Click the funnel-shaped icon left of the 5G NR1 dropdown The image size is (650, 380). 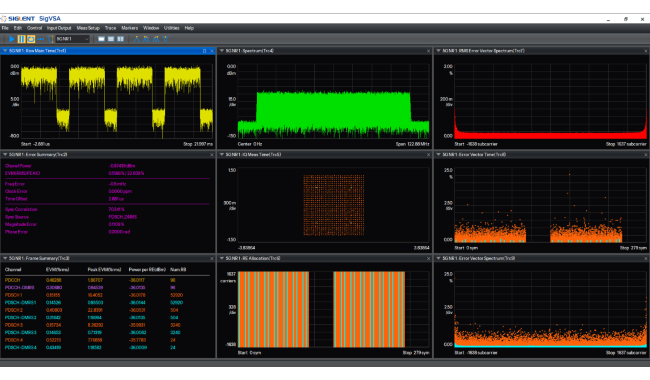click(50, 39)
